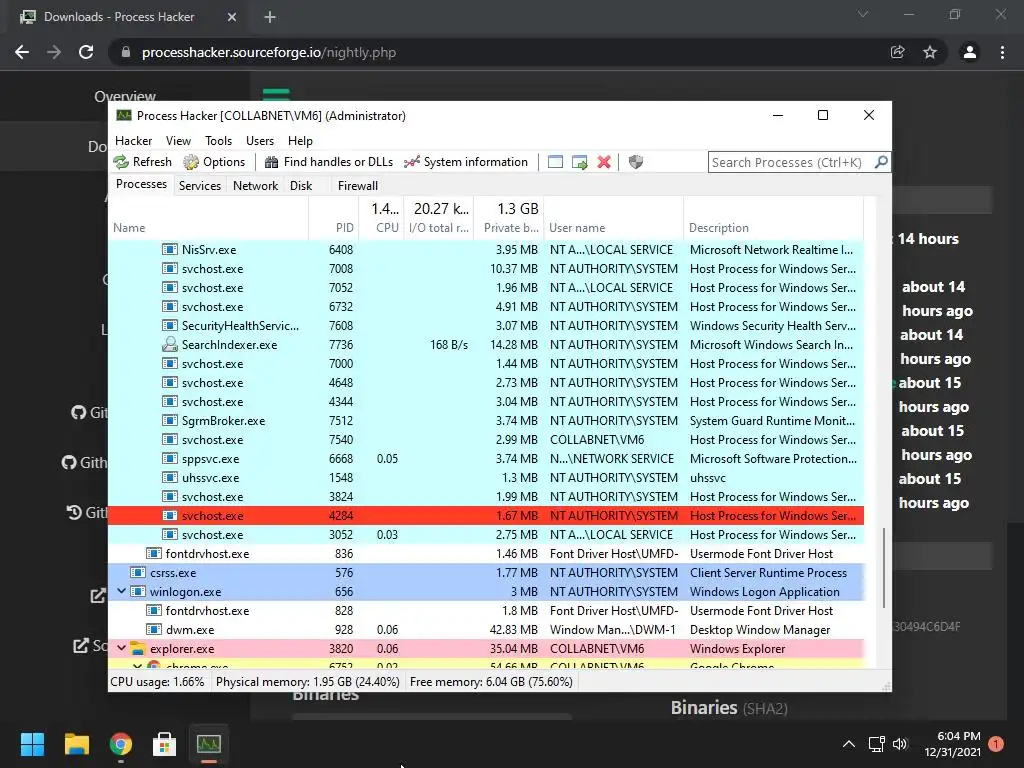1024x768 pixels.
Task: Click Free memory status bar entry
Action: coord(491,682)
